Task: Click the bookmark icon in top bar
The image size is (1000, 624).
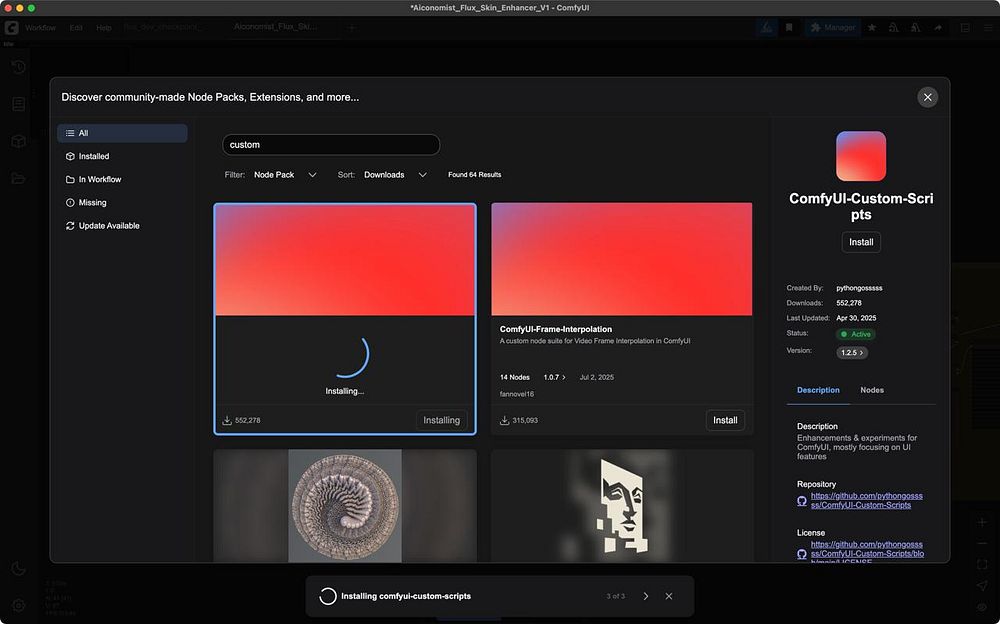Action: point(789,27)
